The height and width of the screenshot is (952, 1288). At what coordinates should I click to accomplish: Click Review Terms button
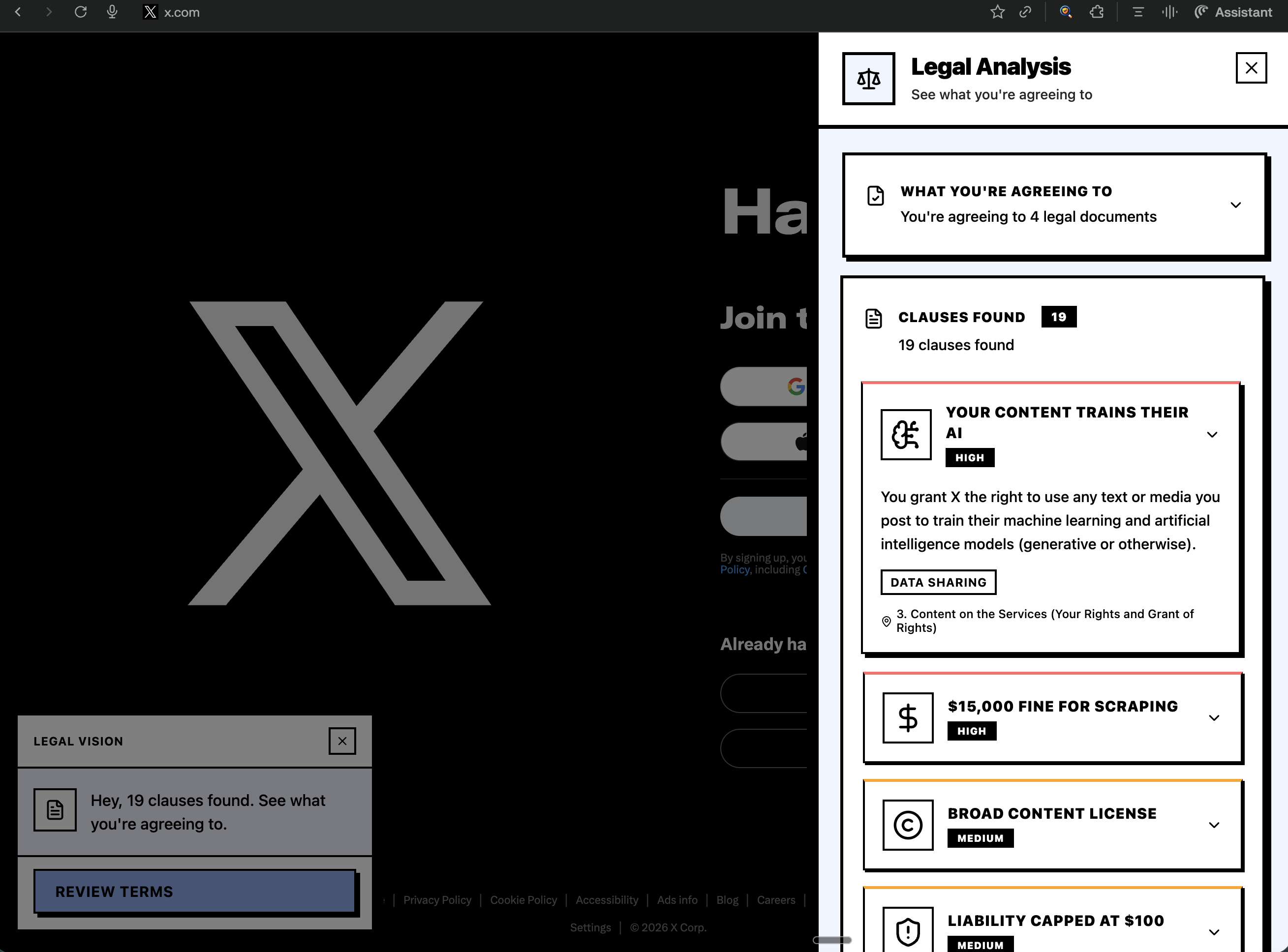(194, 891)
